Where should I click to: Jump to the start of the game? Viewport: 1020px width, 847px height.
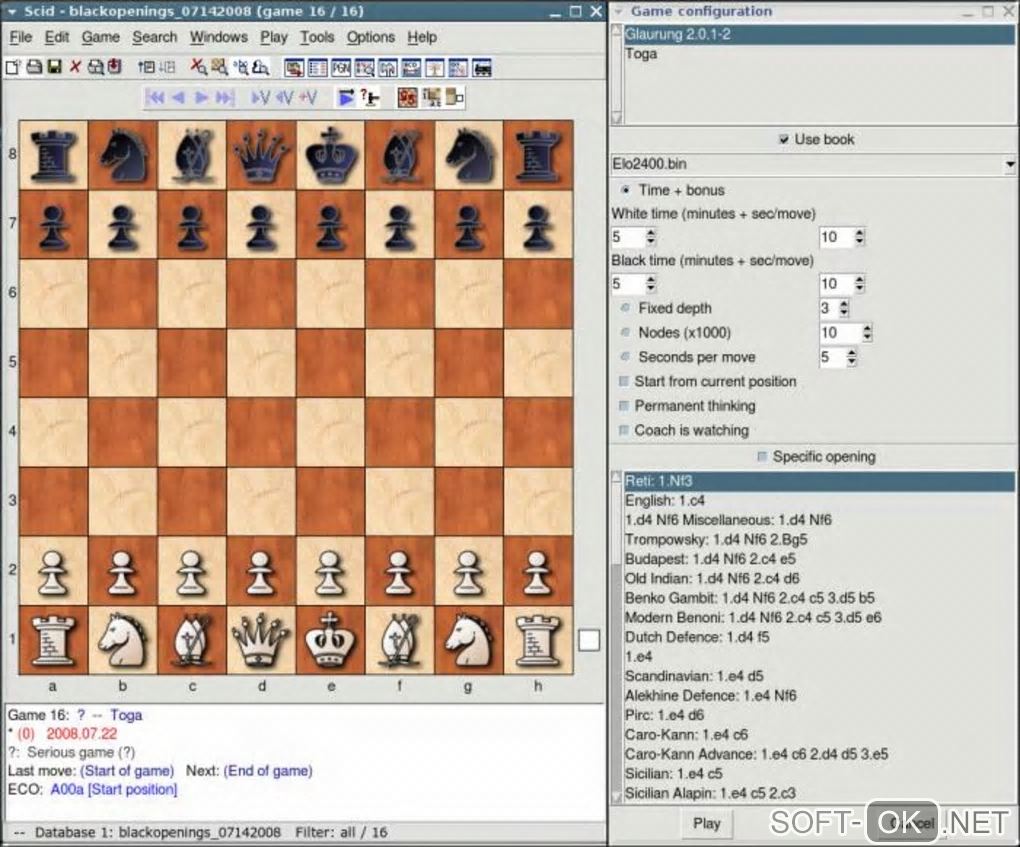(155, 98)
